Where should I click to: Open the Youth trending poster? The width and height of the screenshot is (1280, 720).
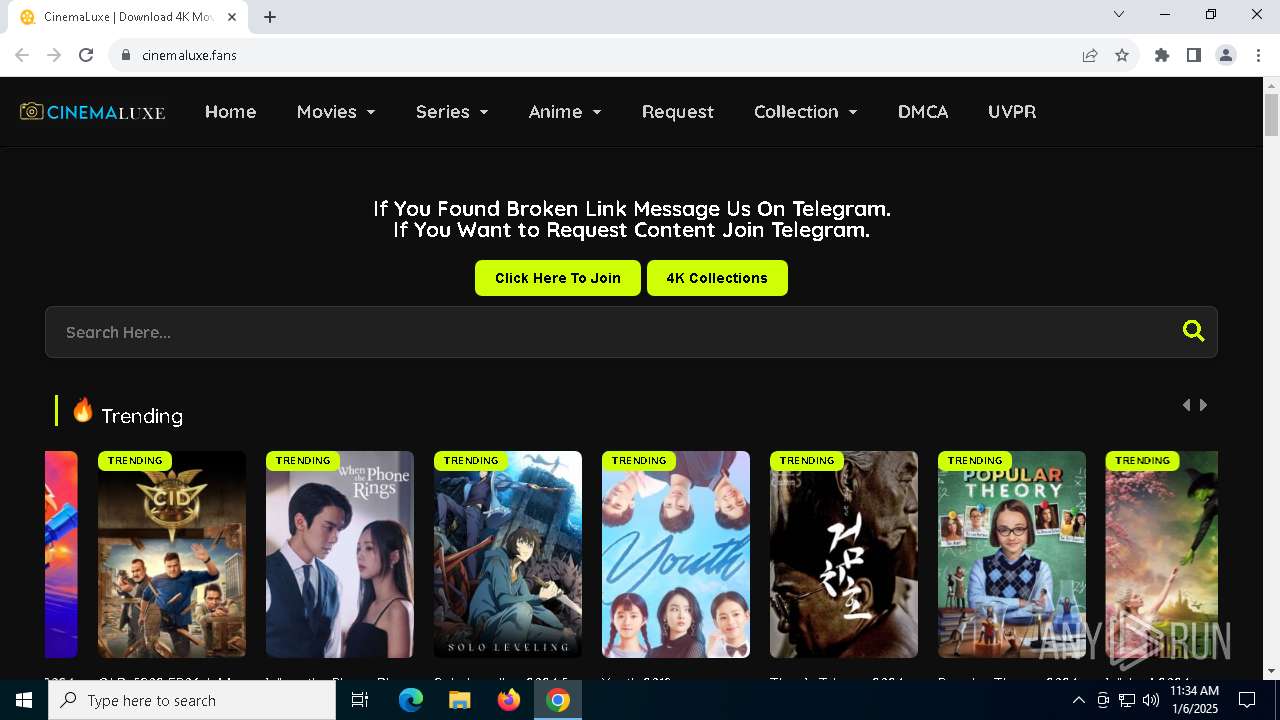[x=676, y=554]
